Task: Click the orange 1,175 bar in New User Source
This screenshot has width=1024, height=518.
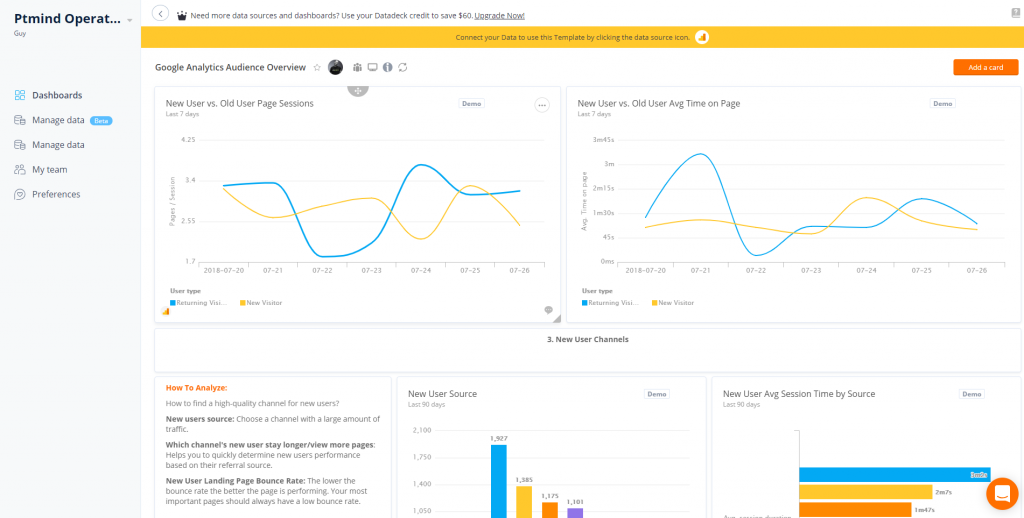Action: click(550, 510)
